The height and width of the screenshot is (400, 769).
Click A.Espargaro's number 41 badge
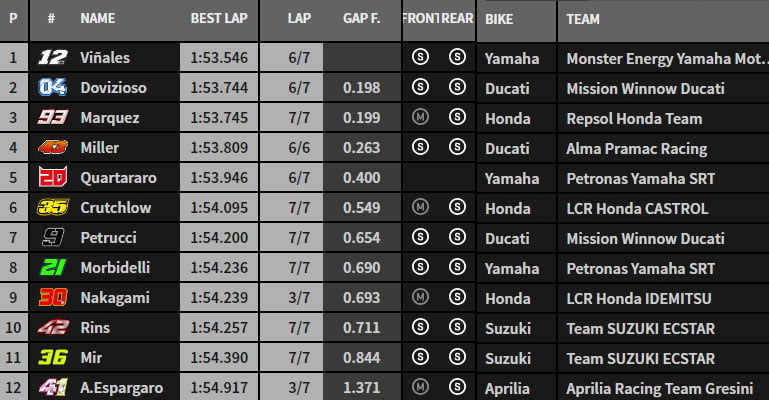click(52, 388)
